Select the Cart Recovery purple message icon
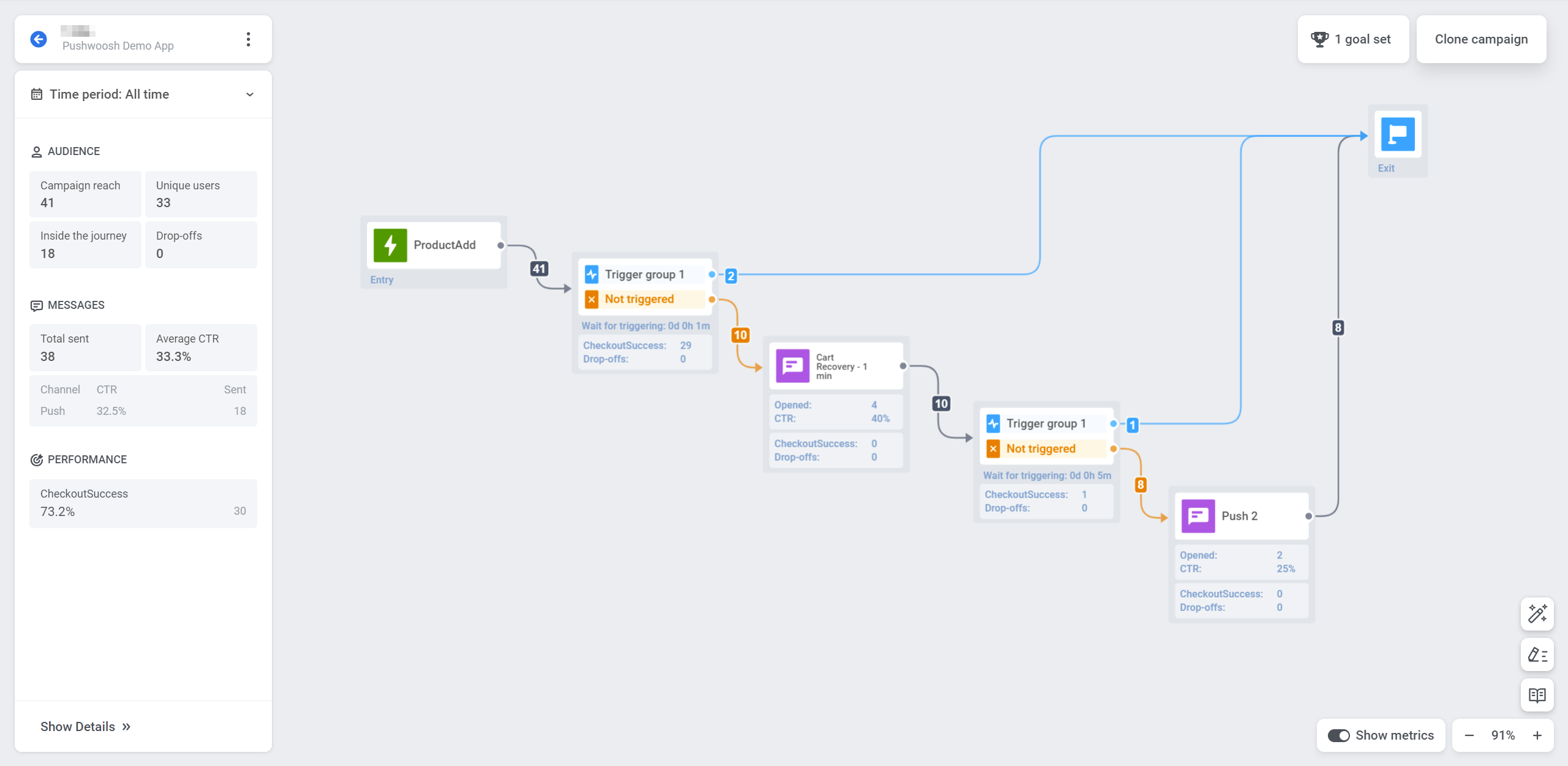1568x766 pixels. tap(793, 366)
